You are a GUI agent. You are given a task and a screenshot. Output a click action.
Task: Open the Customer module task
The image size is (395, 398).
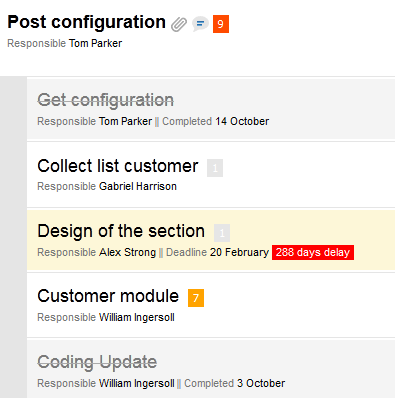tap(108, 296)
